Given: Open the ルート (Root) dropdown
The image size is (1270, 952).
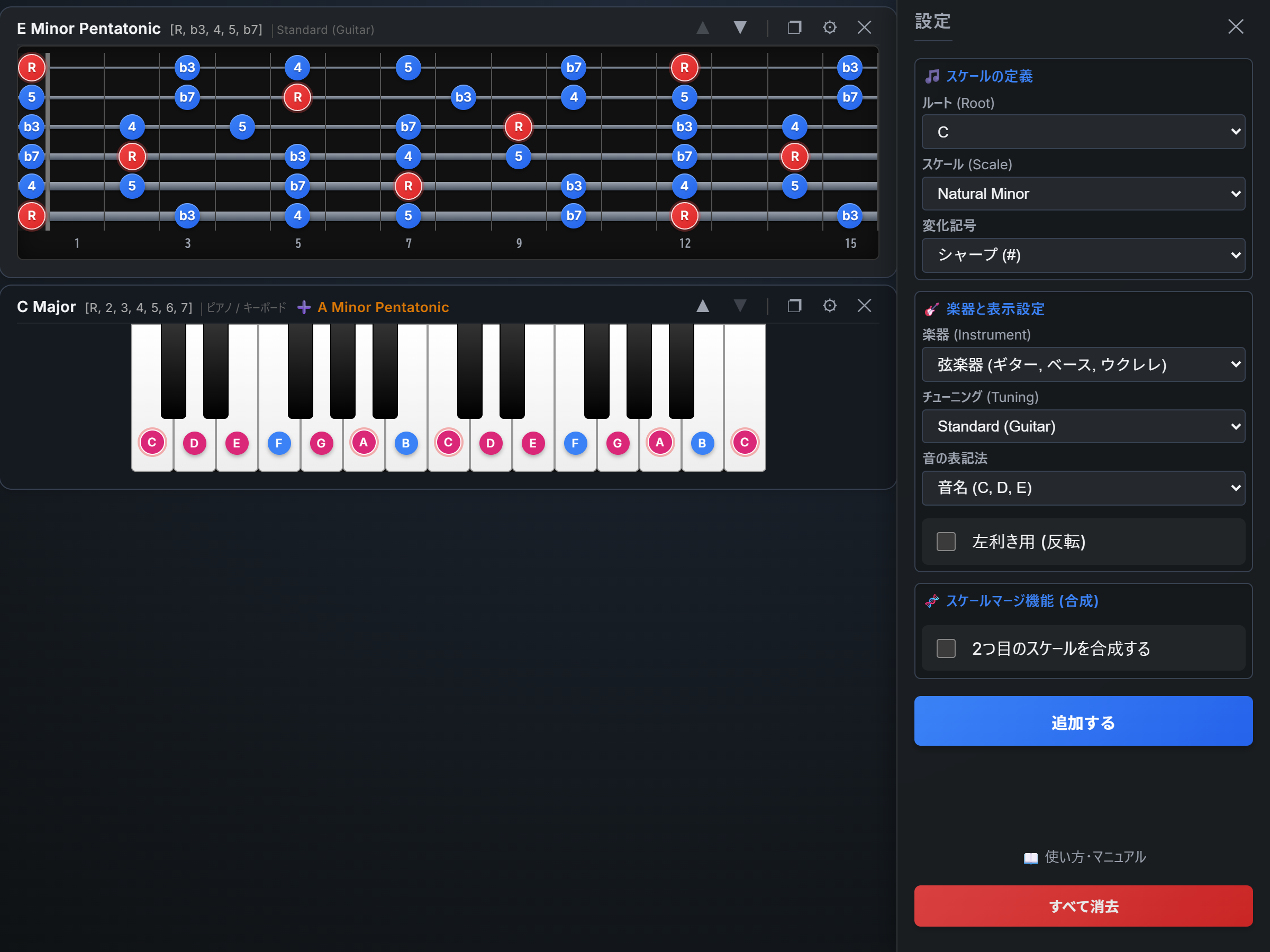Looking at the screenshot, I should click(x=1083, y=131).
